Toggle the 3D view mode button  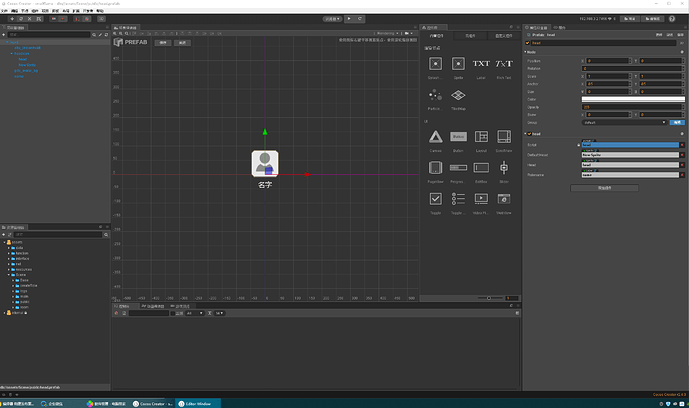(x=101, y=19)
